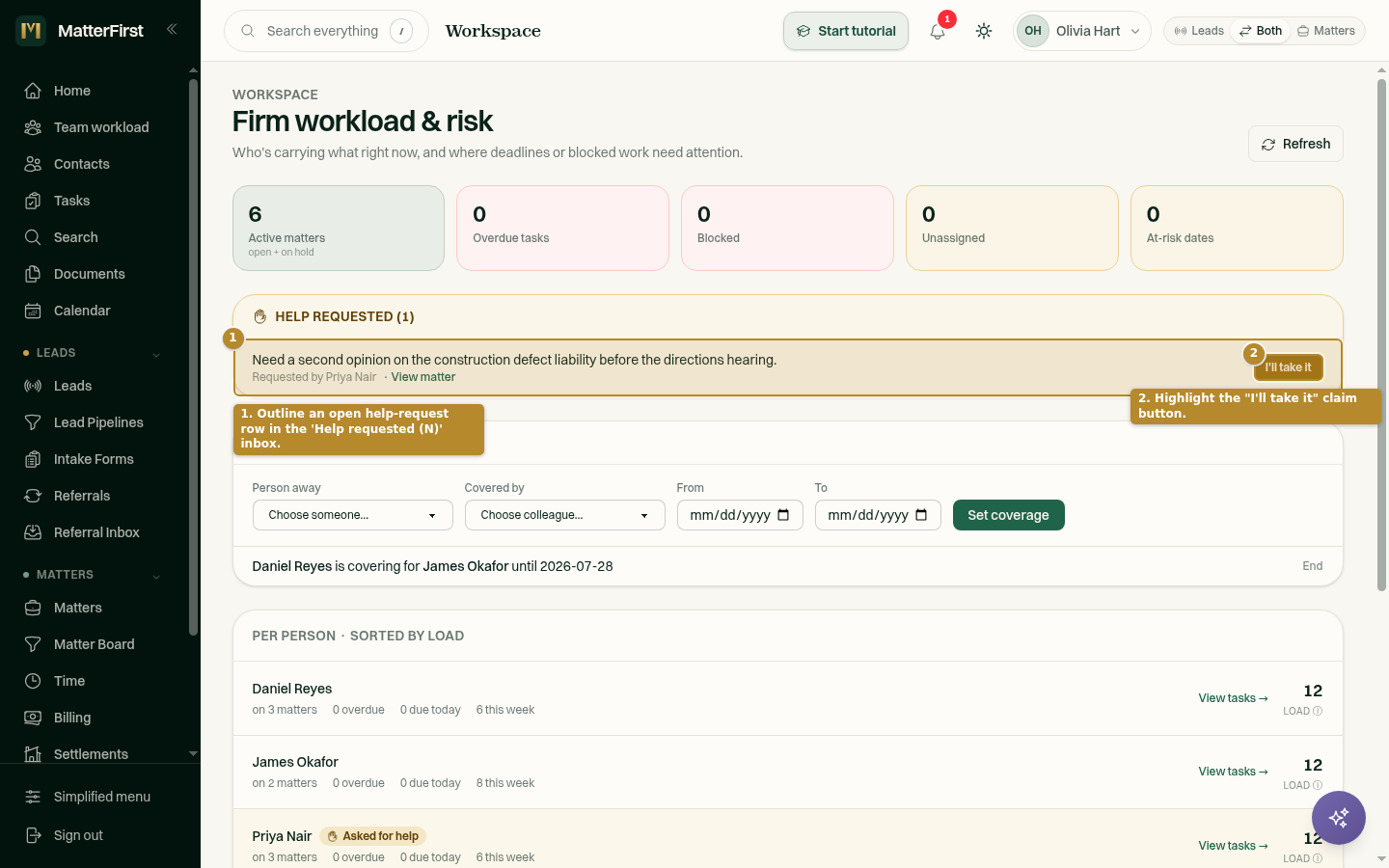
Task: Go to Matter Board in sidebar
Action: (x=95, y=644)
